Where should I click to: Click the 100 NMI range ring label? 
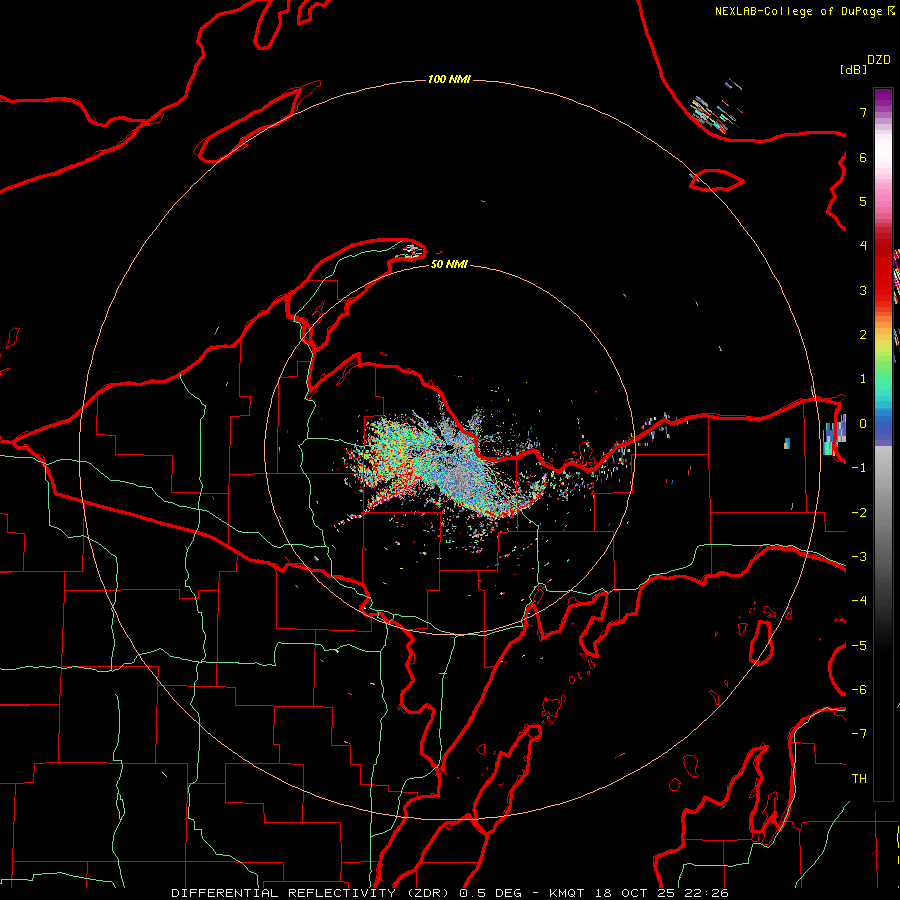point(449,79)
